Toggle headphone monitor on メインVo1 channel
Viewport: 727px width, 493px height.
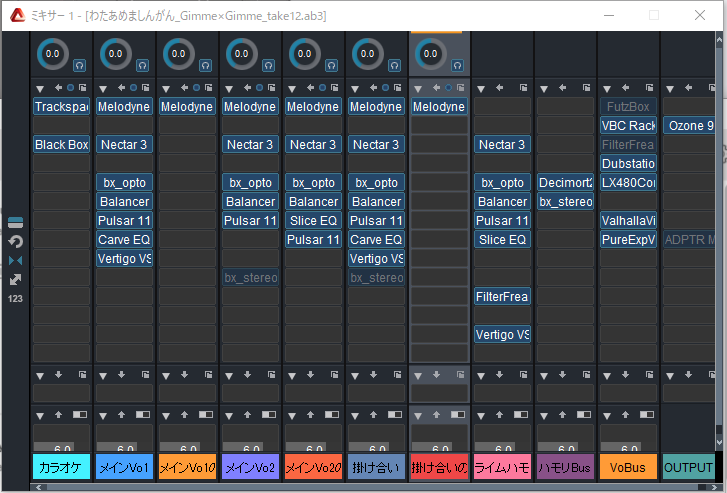point(142,66)
